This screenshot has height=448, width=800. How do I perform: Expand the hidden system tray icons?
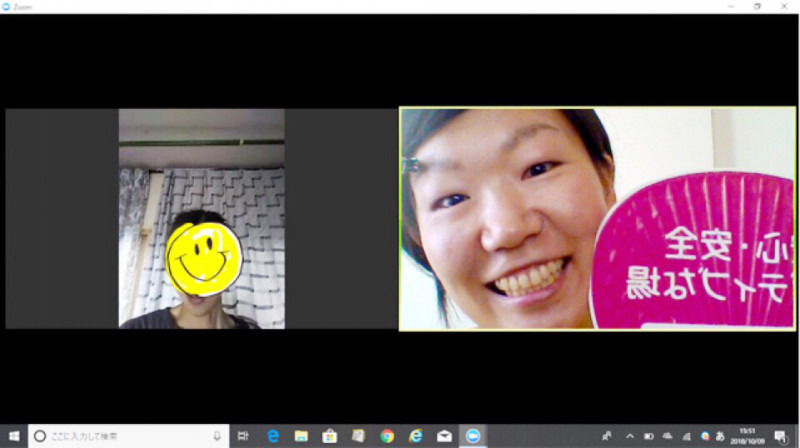click(630, 436)
